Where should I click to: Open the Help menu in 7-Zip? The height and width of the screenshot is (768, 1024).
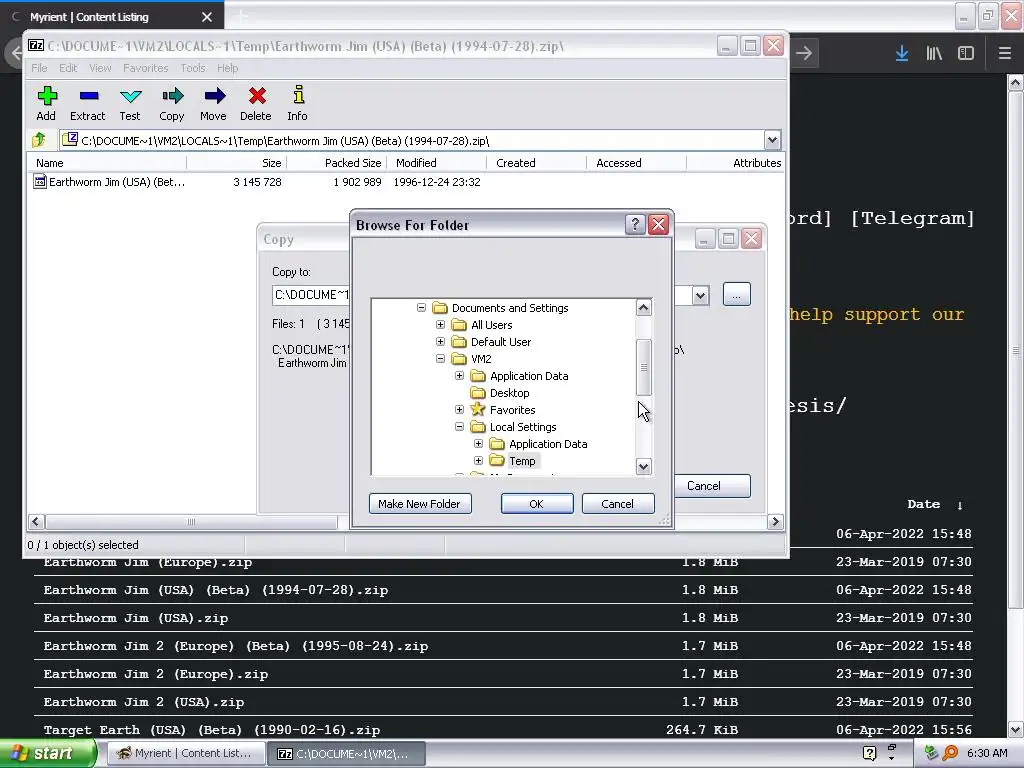[x=227, y=68]
